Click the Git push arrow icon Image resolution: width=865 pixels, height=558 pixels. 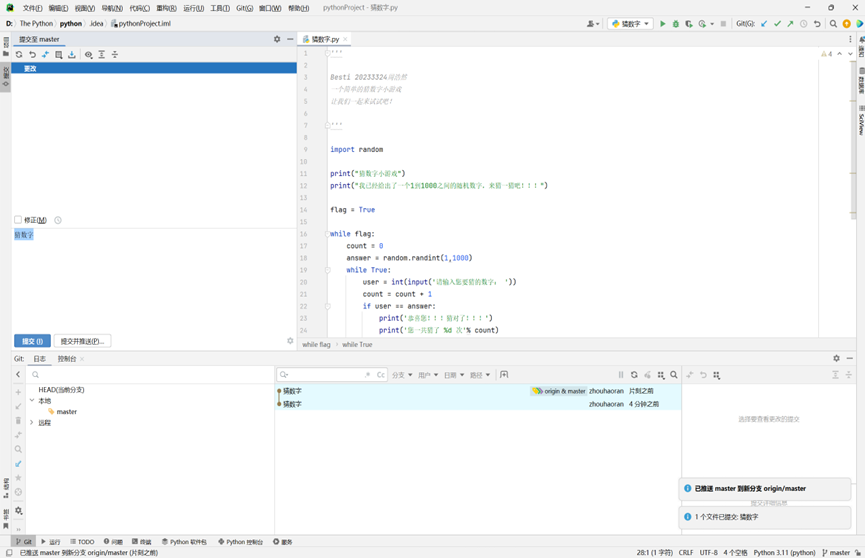tap(790, 24)
